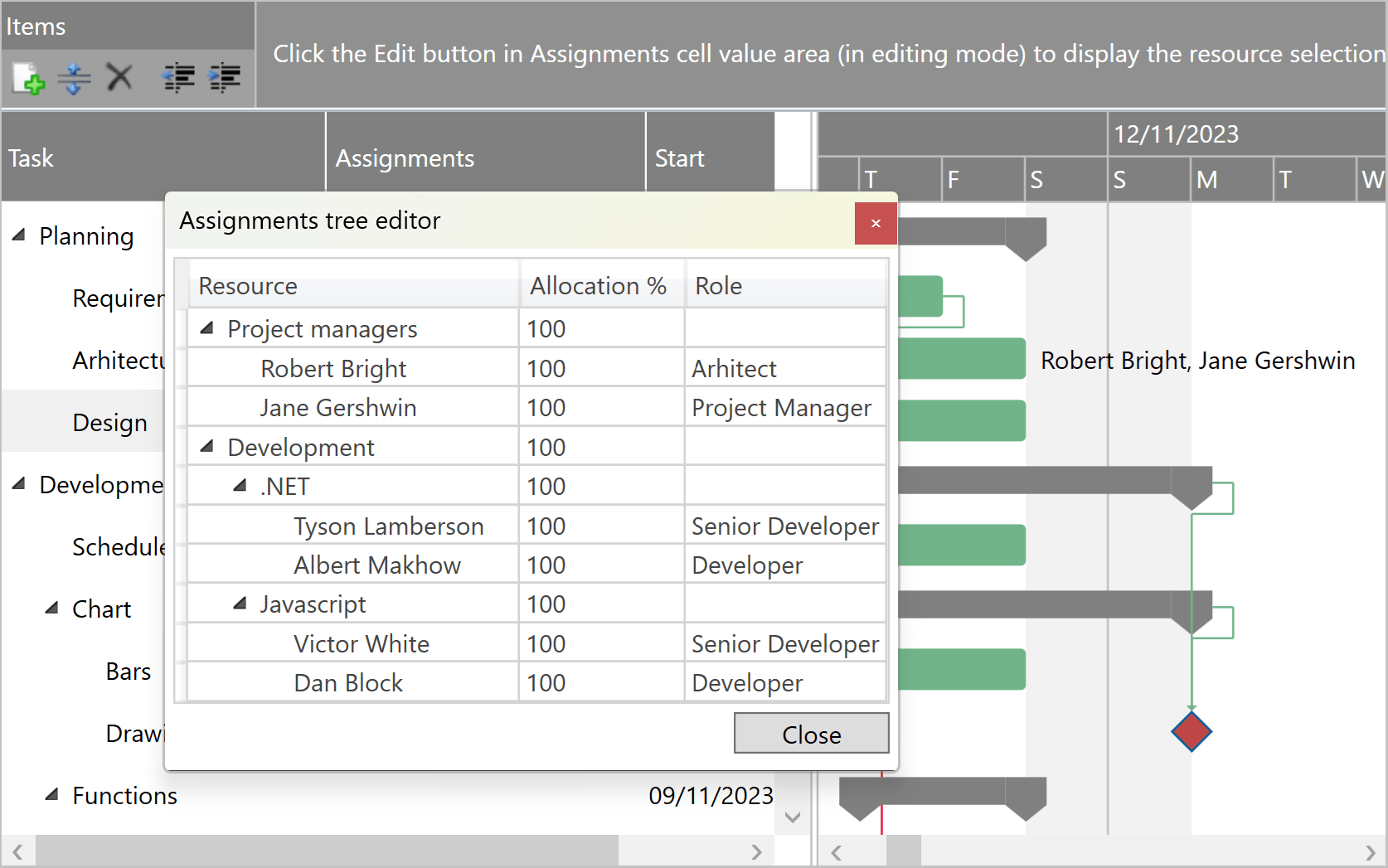Screen dimensions: 1388x868
Task: Collapse the Development resource group
Action: point(206,446)
